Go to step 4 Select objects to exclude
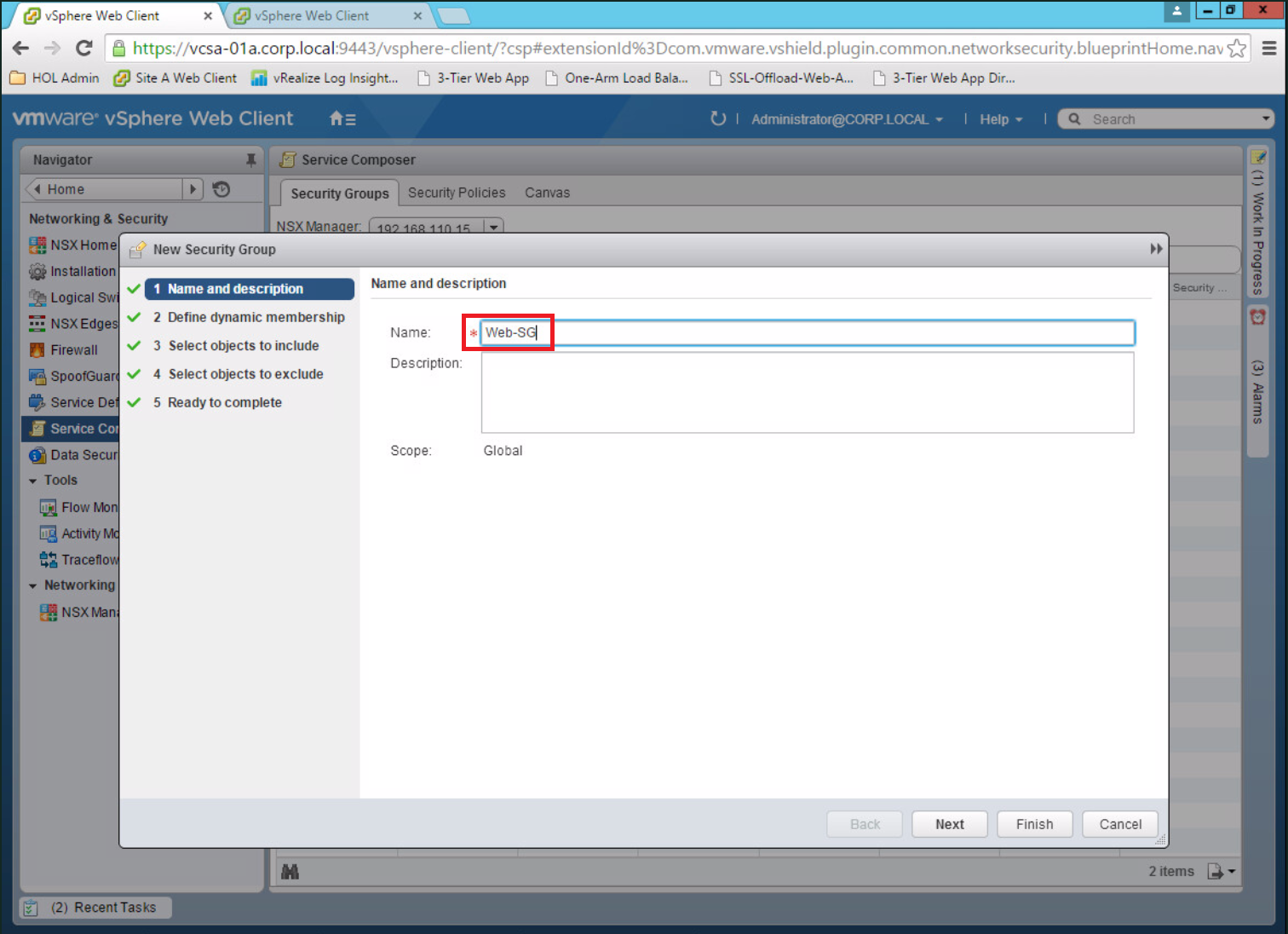Screen dimensions: 1288x934 [239, 374]
